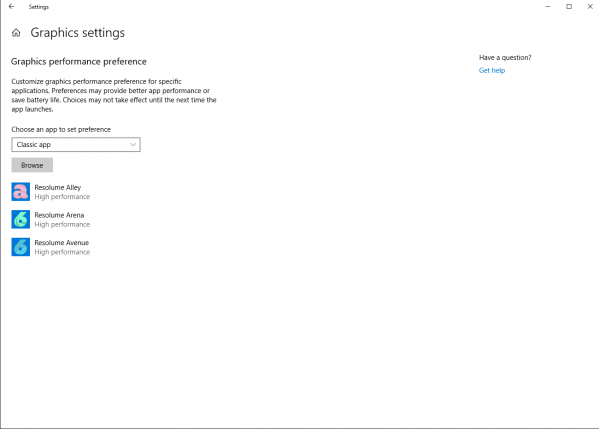Open the Classic app dropdown
The width and height of the screenshot is (599, 429).
pos(76,144)
